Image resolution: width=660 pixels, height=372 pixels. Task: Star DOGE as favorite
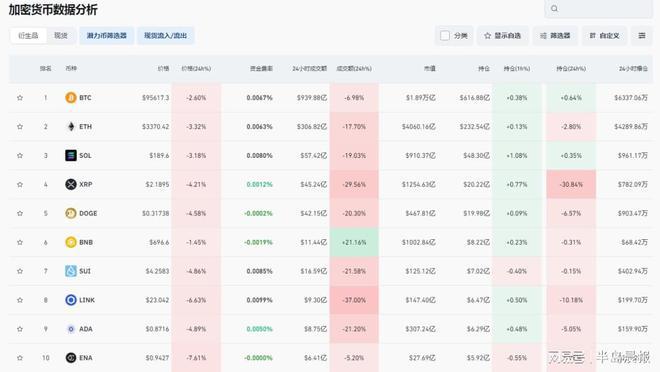(x=20, y=213)
